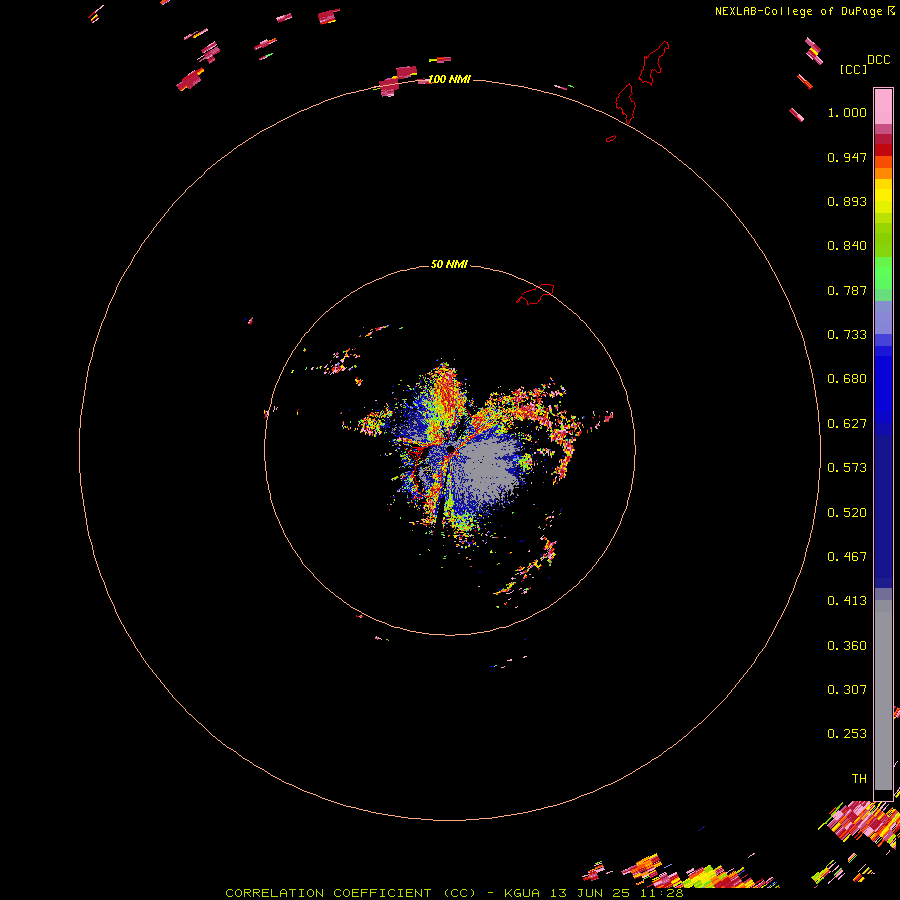Click the 0.253 scale value
Image resolution: width=900 pixels, height=900 pixels.
tap(847, 734)
